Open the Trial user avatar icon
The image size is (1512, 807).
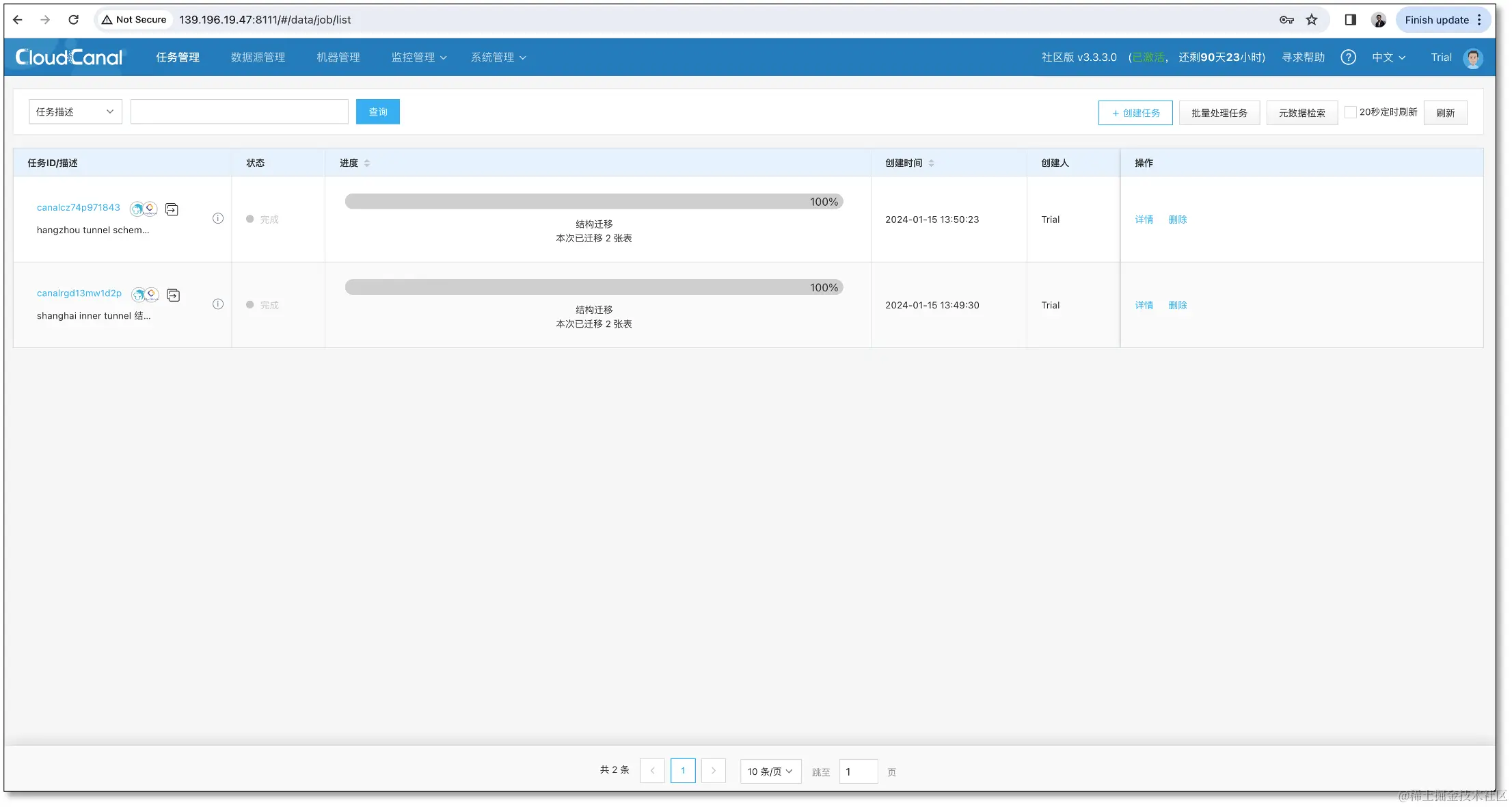(1473, 57)
